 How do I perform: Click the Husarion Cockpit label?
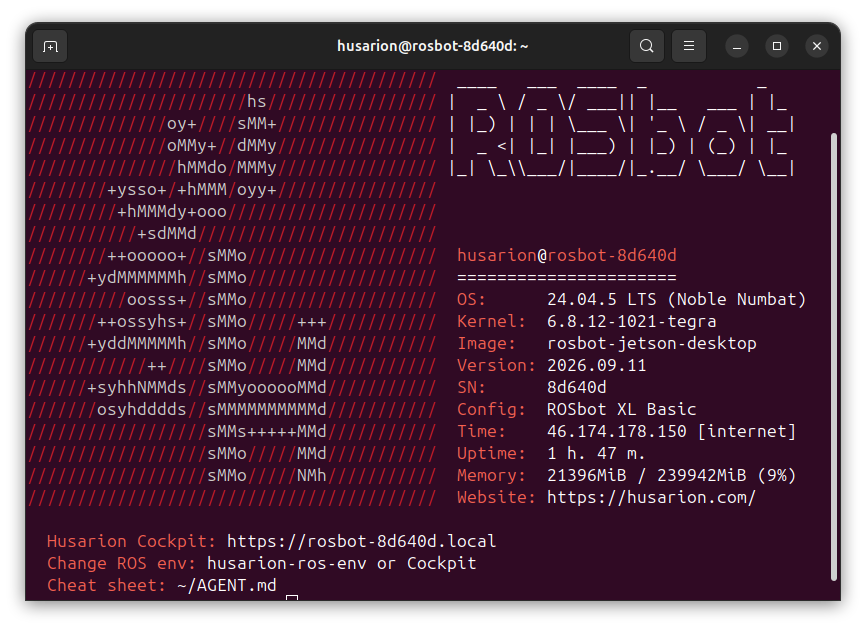coord(131,541)
